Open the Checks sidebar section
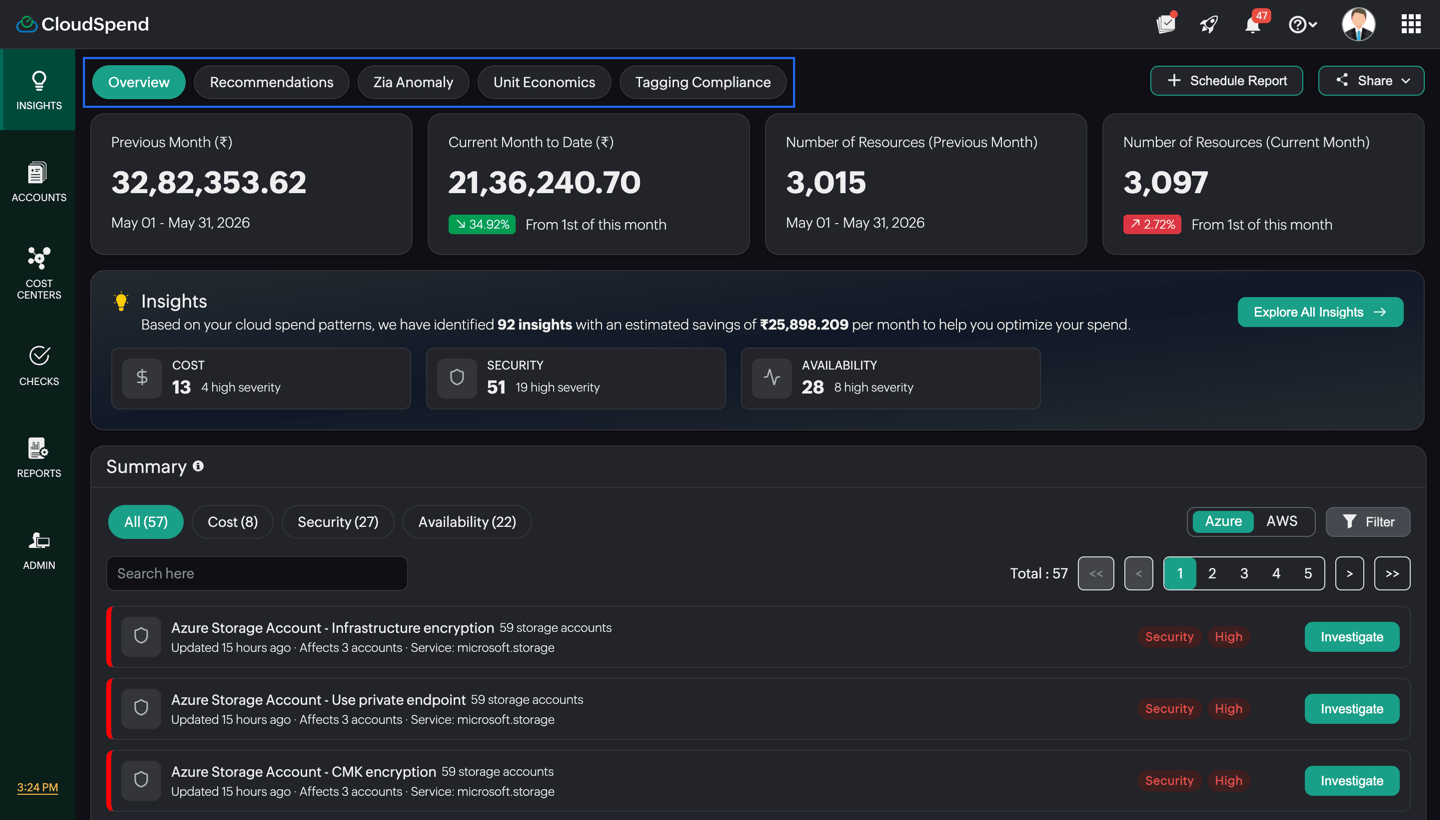The height and width of the screenshot is (820, 1440). click(x=38, y=366)
